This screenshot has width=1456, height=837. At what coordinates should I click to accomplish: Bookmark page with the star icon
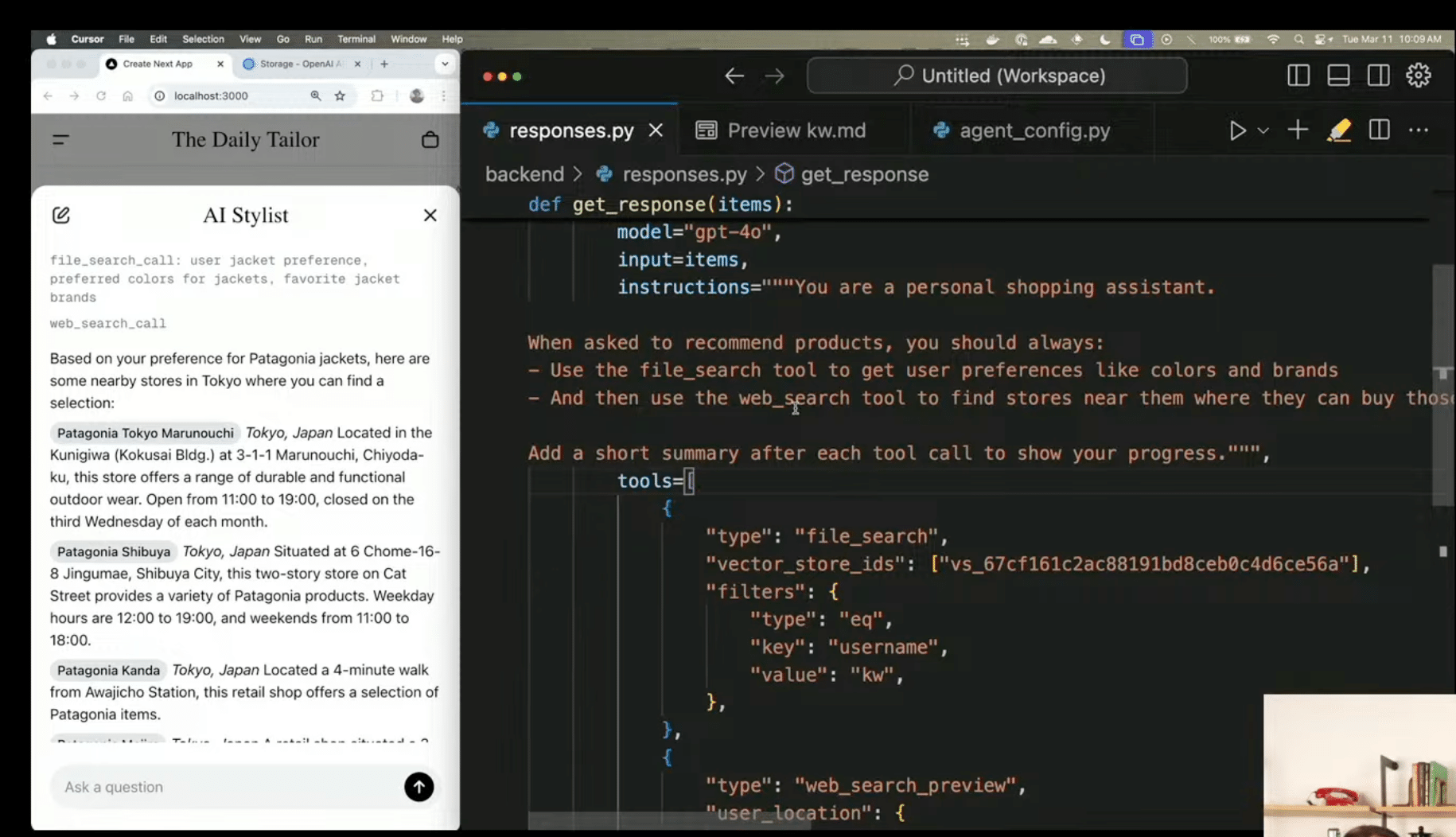point(340,95)
